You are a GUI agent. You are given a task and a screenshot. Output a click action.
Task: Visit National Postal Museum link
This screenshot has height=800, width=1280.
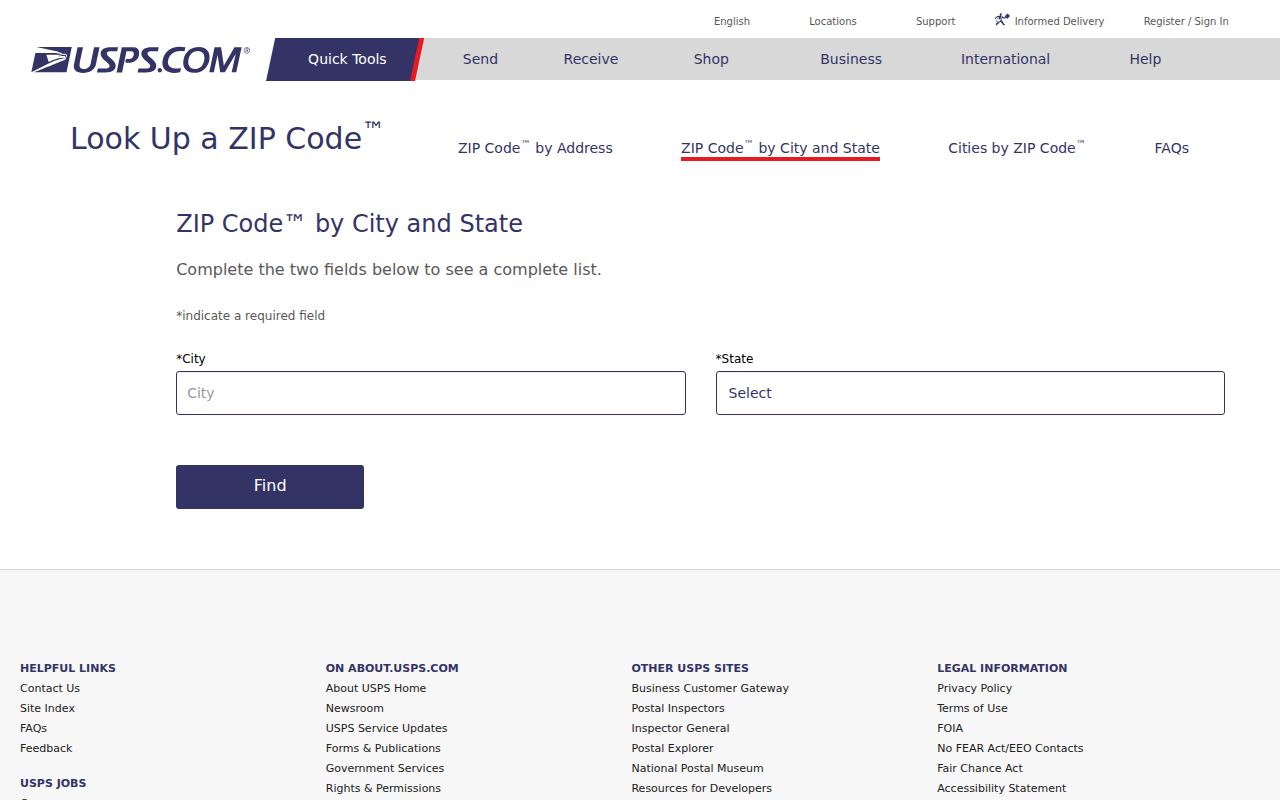point(698,768)
